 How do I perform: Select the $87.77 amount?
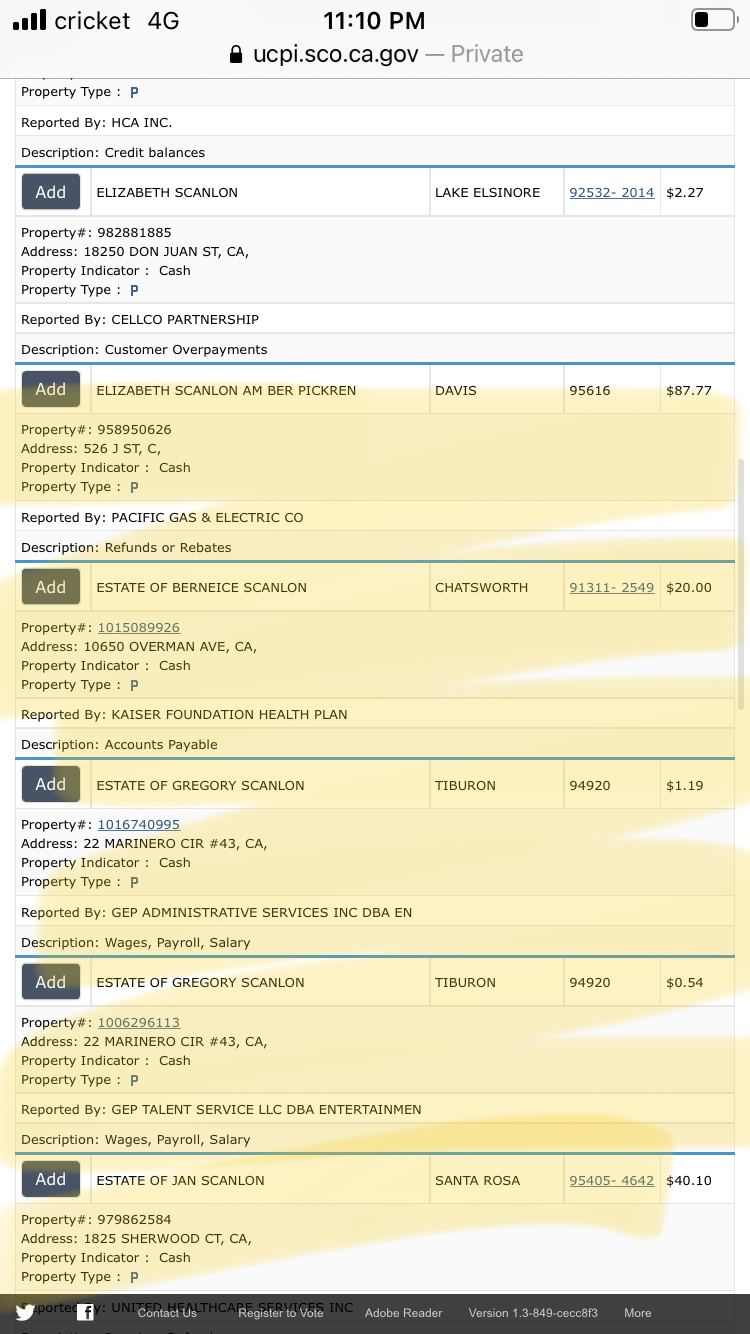[689, 390]
